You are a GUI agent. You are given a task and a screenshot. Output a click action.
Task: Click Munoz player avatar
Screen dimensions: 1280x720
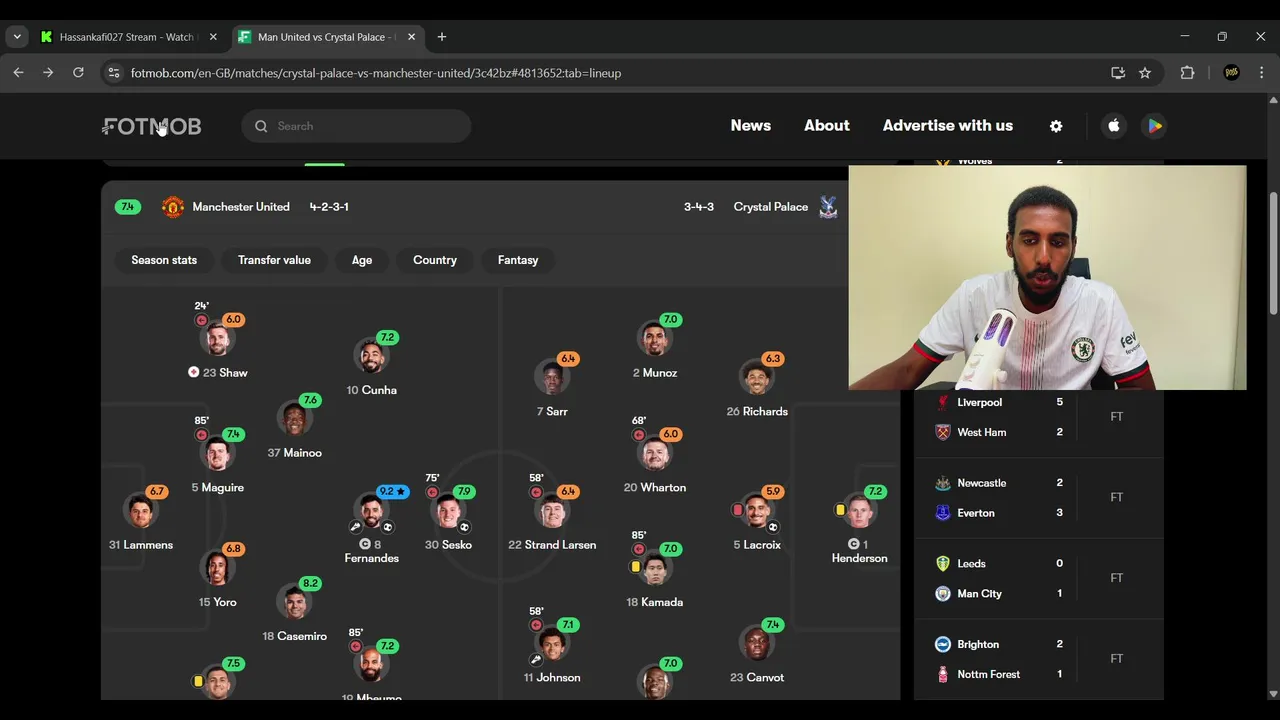point(654,340)
